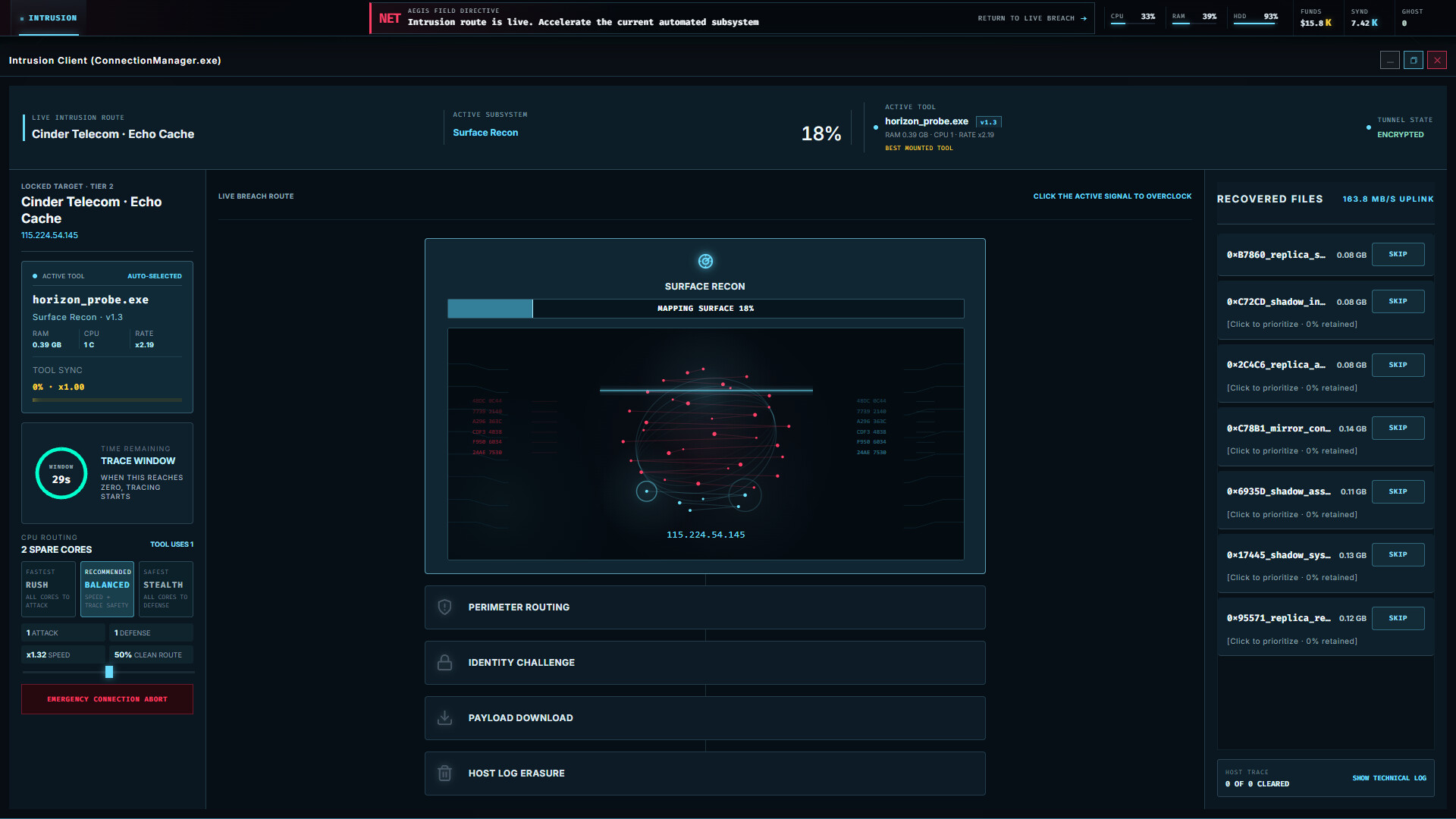Open the Payload Download stage
This screenshot has width=1456, height=819.
[x=705, y=717]
